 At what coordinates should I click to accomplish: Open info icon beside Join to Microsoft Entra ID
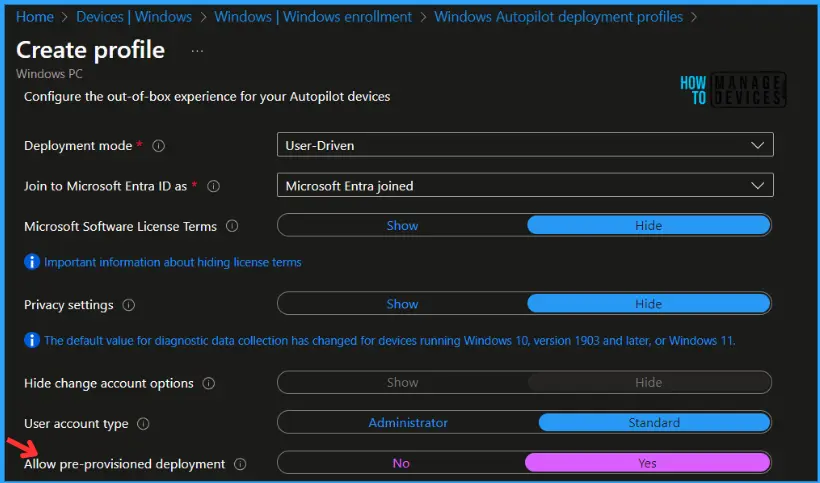(213, 186)
